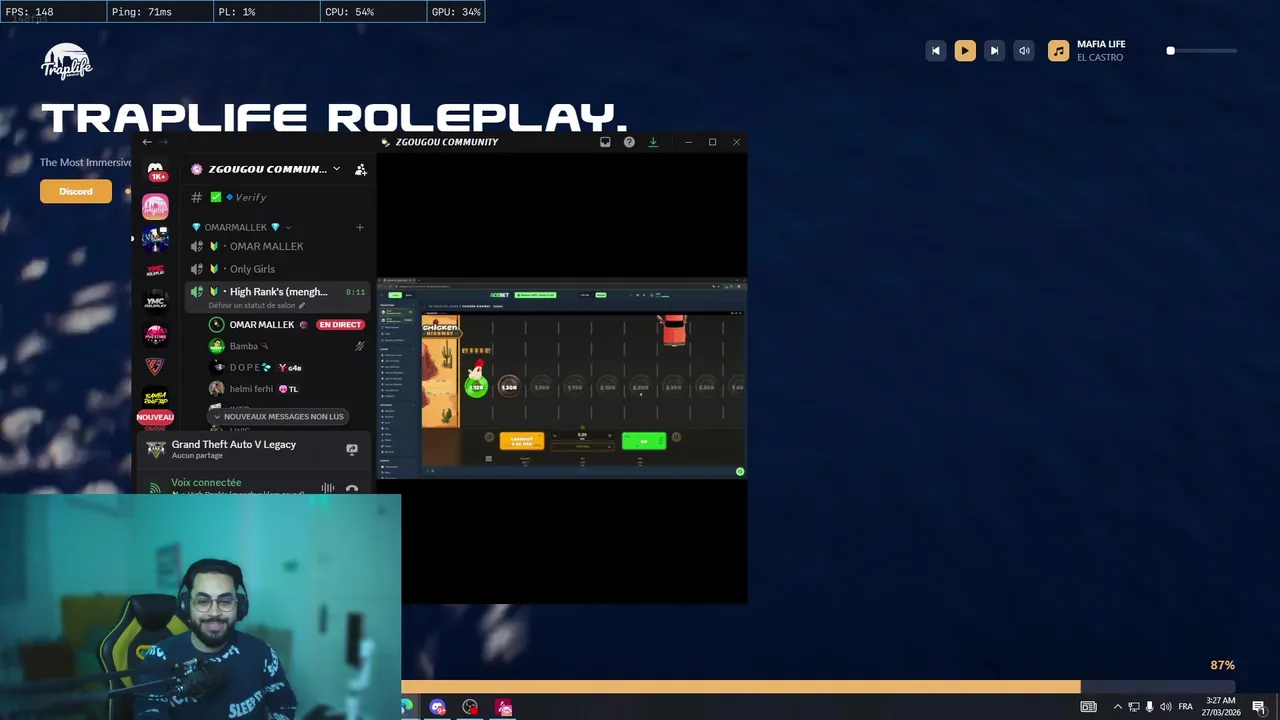Image resolution: width=1280 pixels, height=720 pixels.
Task: Open Voix connectée connection details
Action: pos(206,483)
